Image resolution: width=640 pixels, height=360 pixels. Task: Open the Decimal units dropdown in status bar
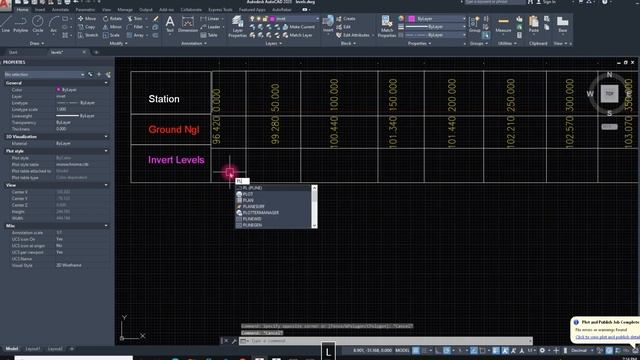582,350
